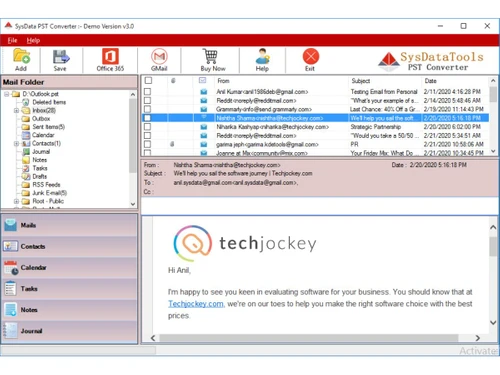This screenshot has width=500, height=375.
Task: Select the Notes section button
Action: [x=69, y=310]
